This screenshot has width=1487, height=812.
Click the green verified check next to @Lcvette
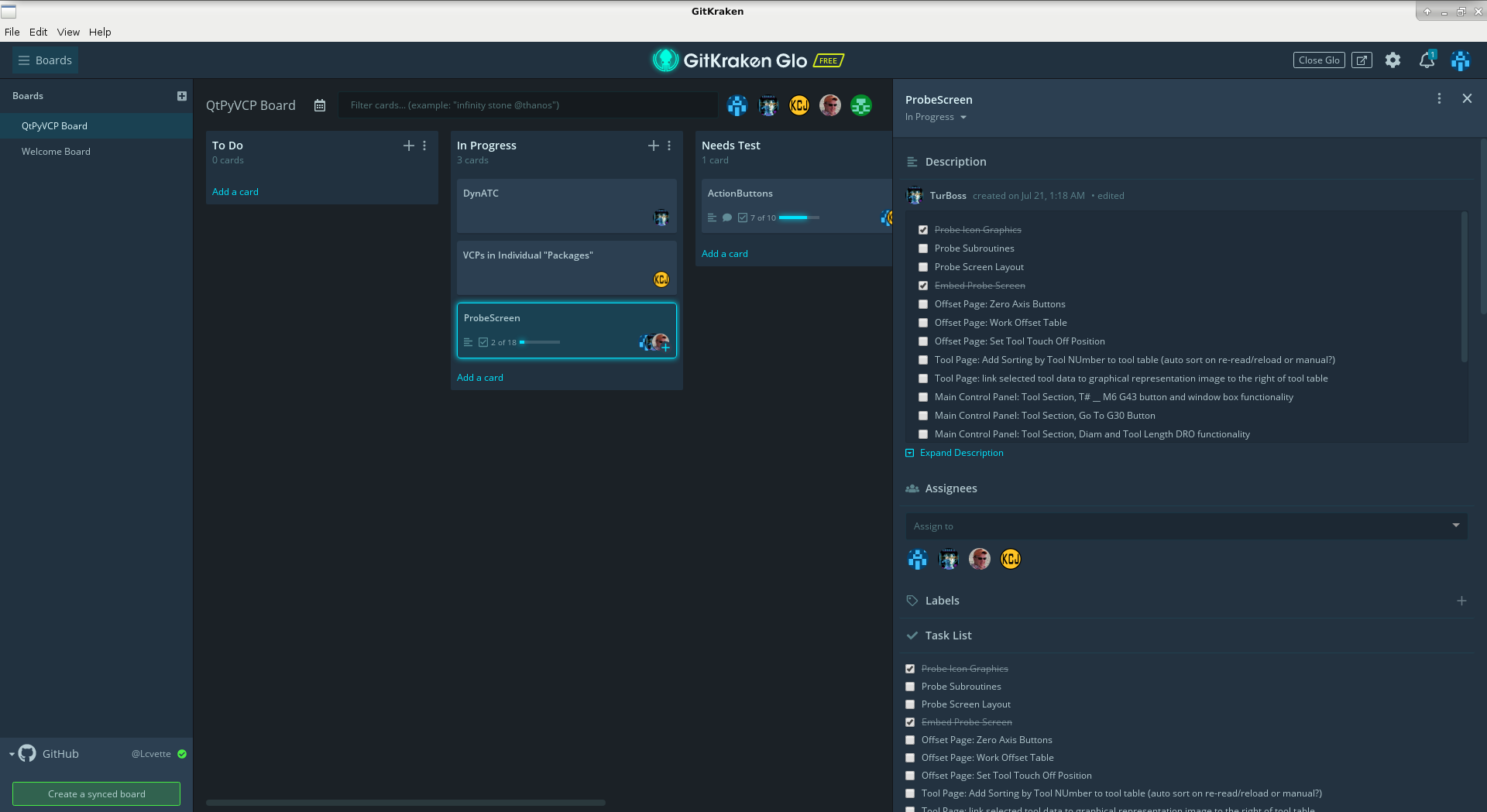click(x=182, y=754)
